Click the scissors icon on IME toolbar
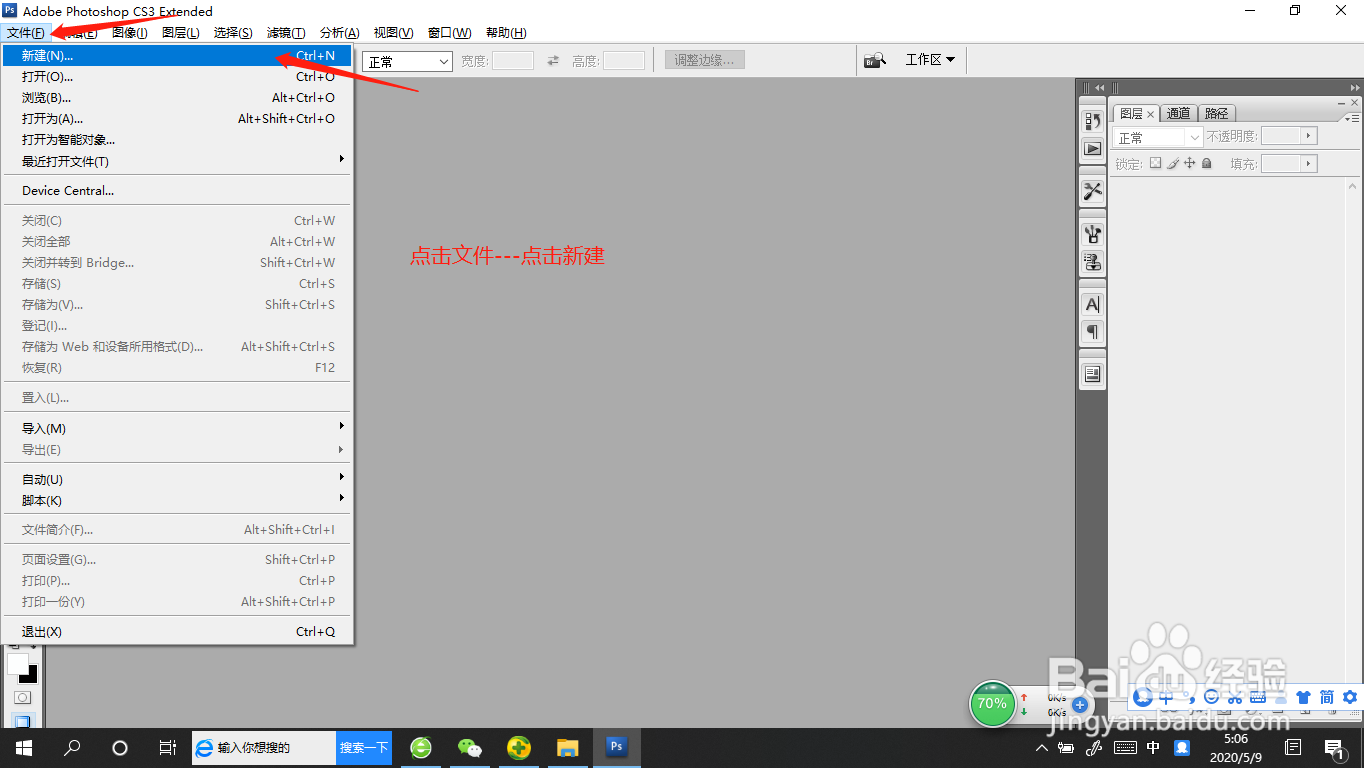 1235,697
